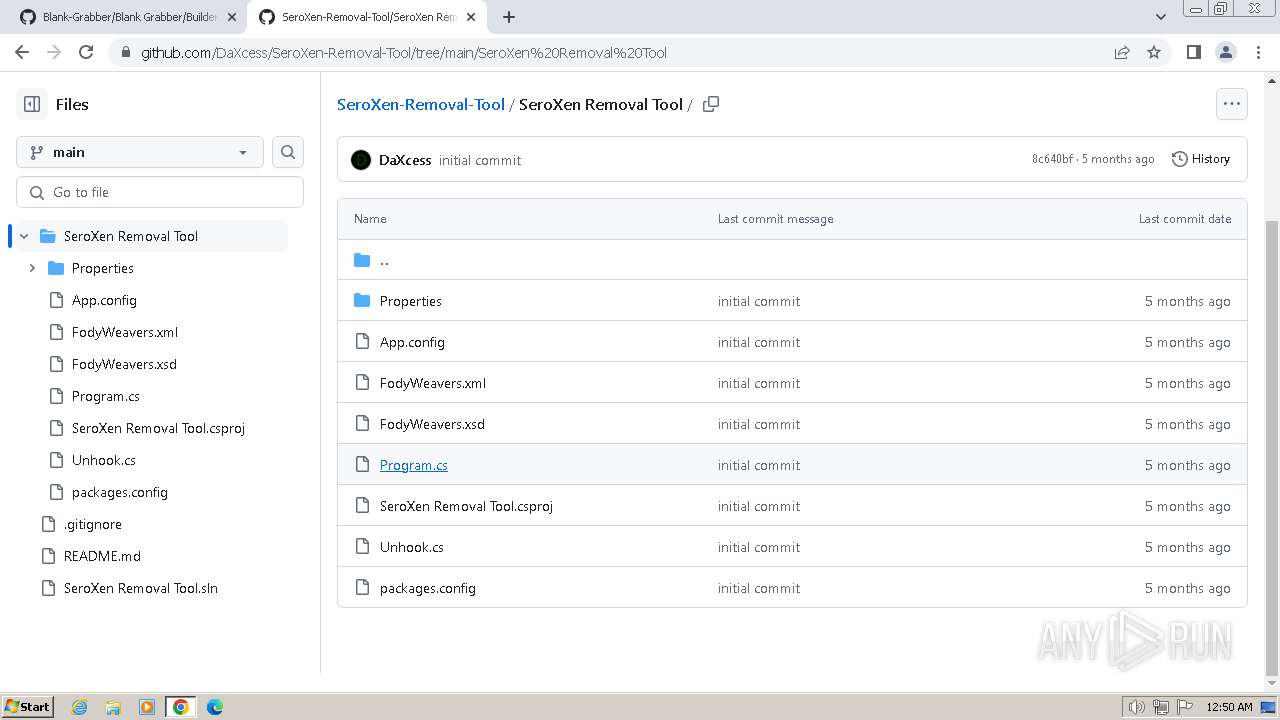The height and width of the screenshot is (720, 1280).
Task: Select FodyWeavers.xml in the file tree
Action: [x=125, y=332]
